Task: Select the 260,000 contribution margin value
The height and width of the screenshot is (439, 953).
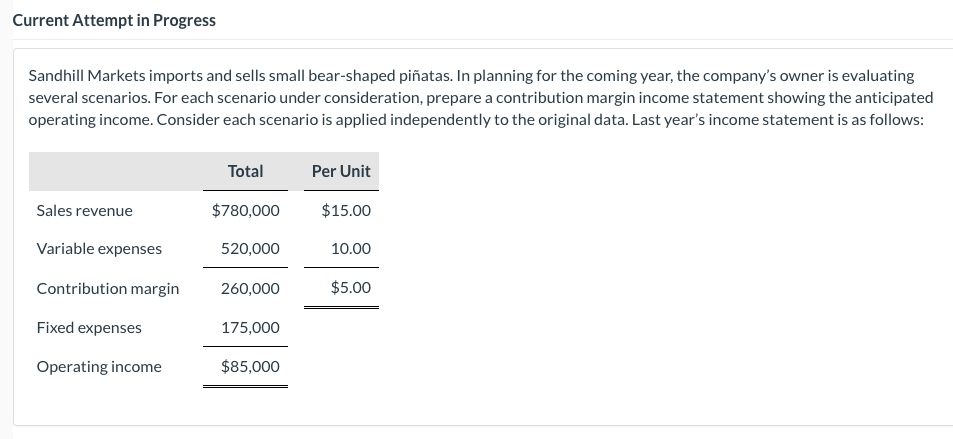Action: click(250, 288)
